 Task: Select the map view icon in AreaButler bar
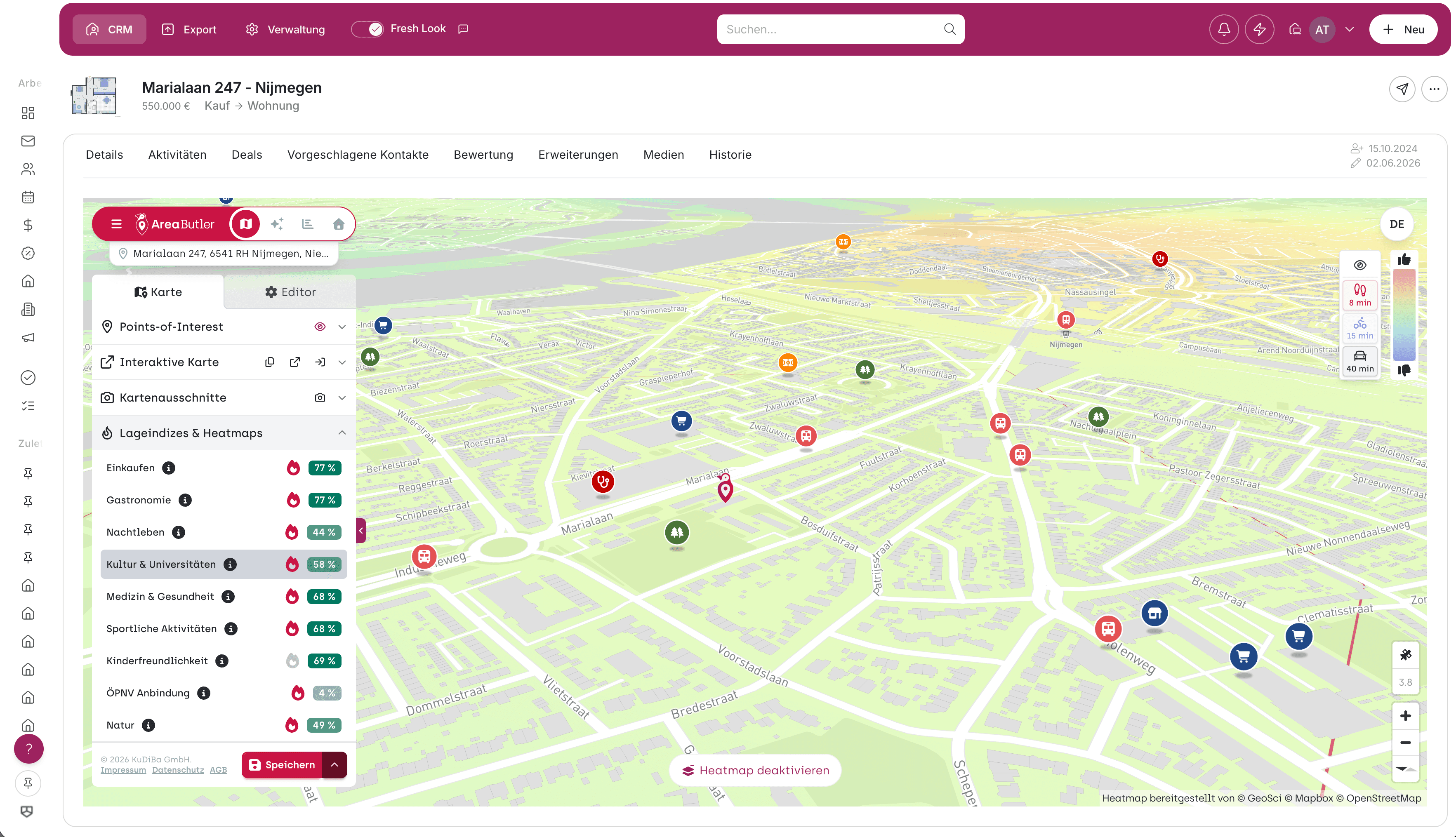pos(245,224)
